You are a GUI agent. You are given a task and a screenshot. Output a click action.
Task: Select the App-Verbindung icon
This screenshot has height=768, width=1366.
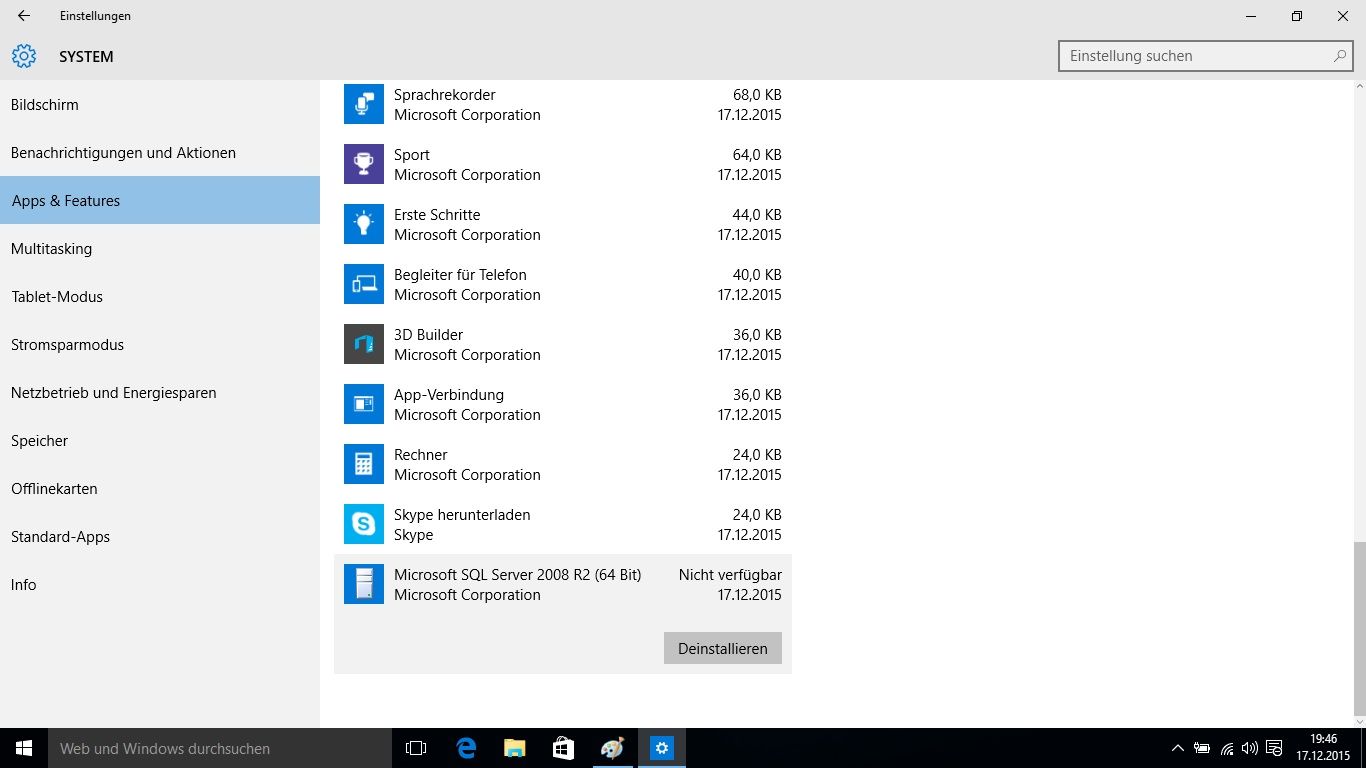point(364,404)
